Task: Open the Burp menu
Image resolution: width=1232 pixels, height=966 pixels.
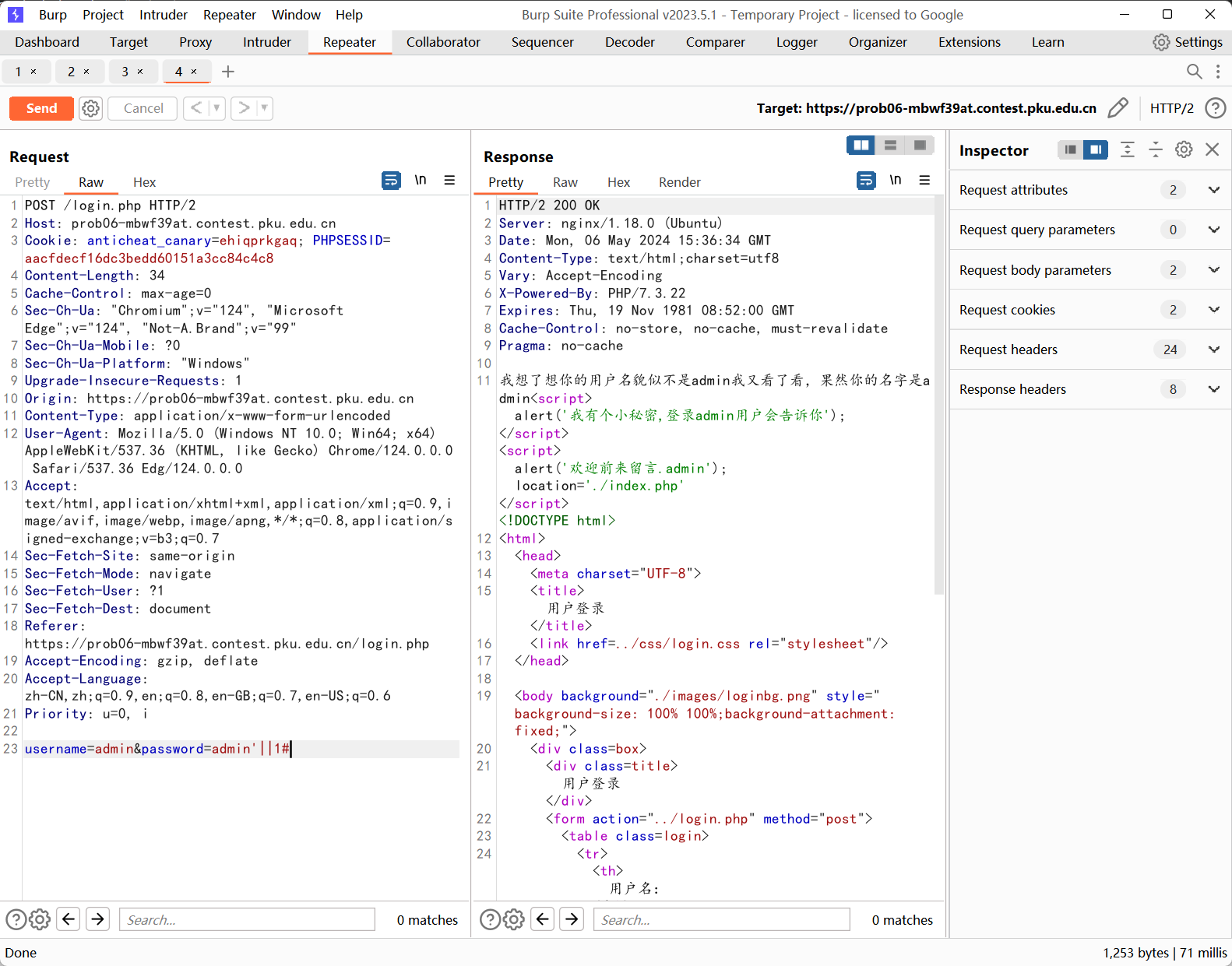Action: [x=53, y=15]
